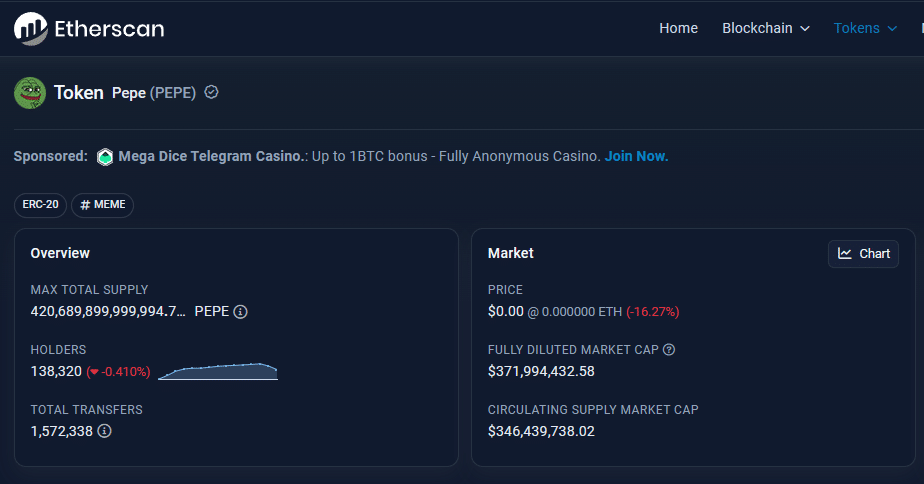Click help icon by Fully Diluted Market Cap

click(669, 350)
